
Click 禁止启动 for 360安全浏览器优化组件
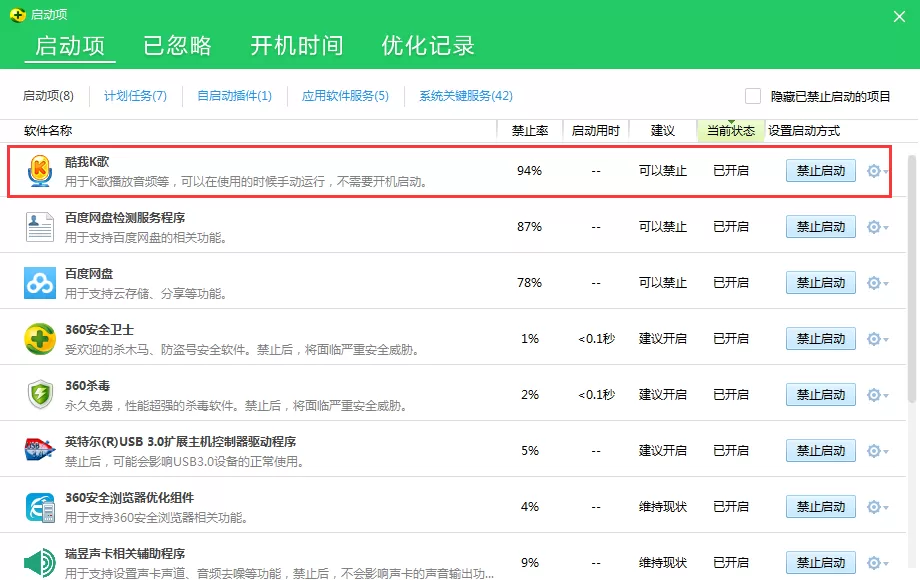(x=821, y=507)
